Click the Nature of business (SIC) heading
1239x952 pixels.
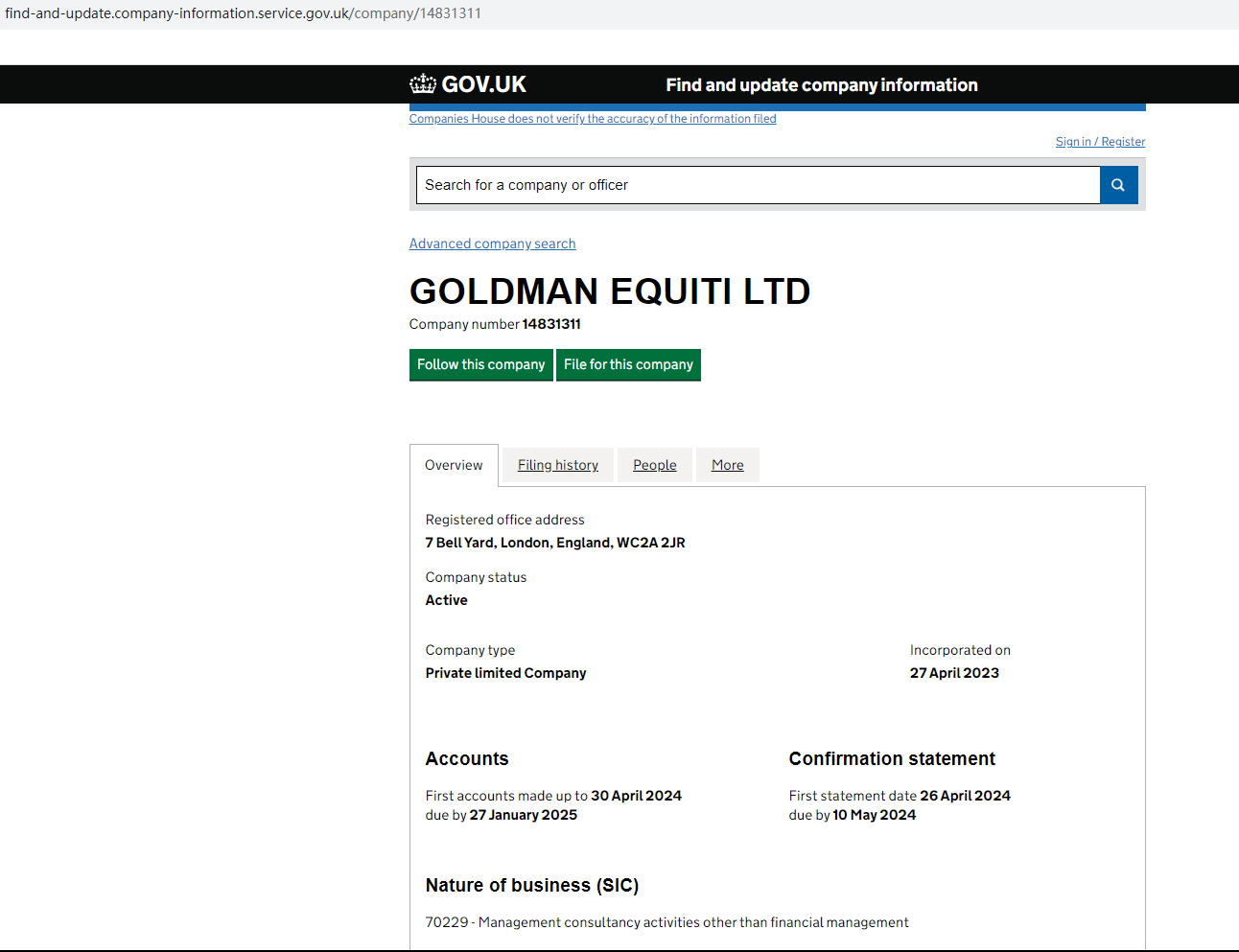[x=532, y=886]
